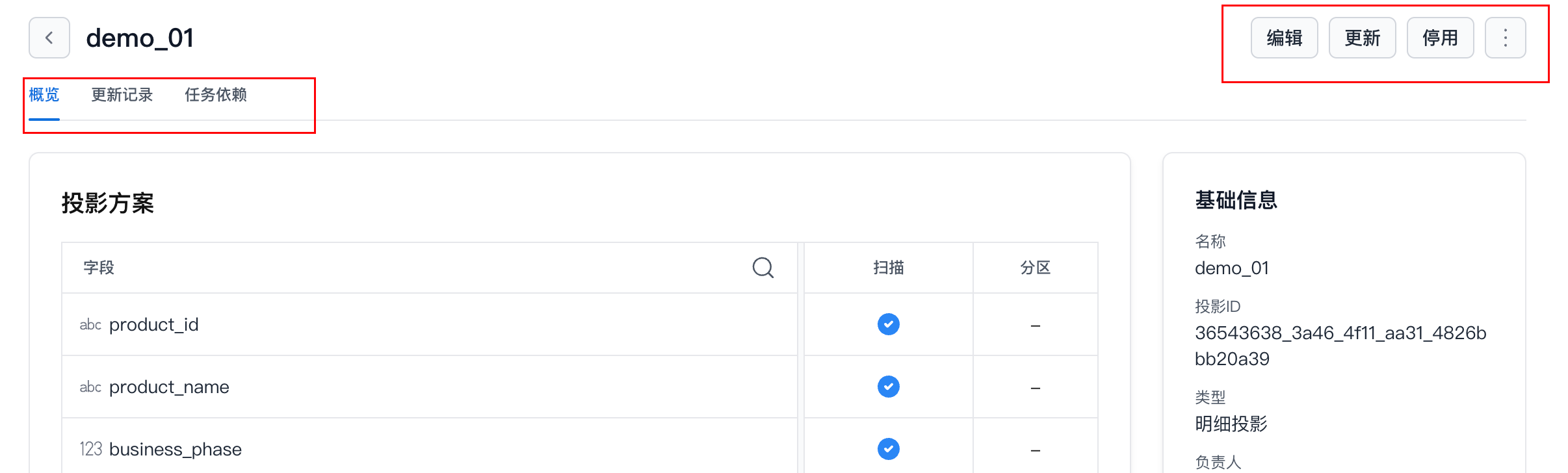This screenshot has height=473, width=1568.
Task: Switch to the 概览 tab
Action: tap(44, 95)
